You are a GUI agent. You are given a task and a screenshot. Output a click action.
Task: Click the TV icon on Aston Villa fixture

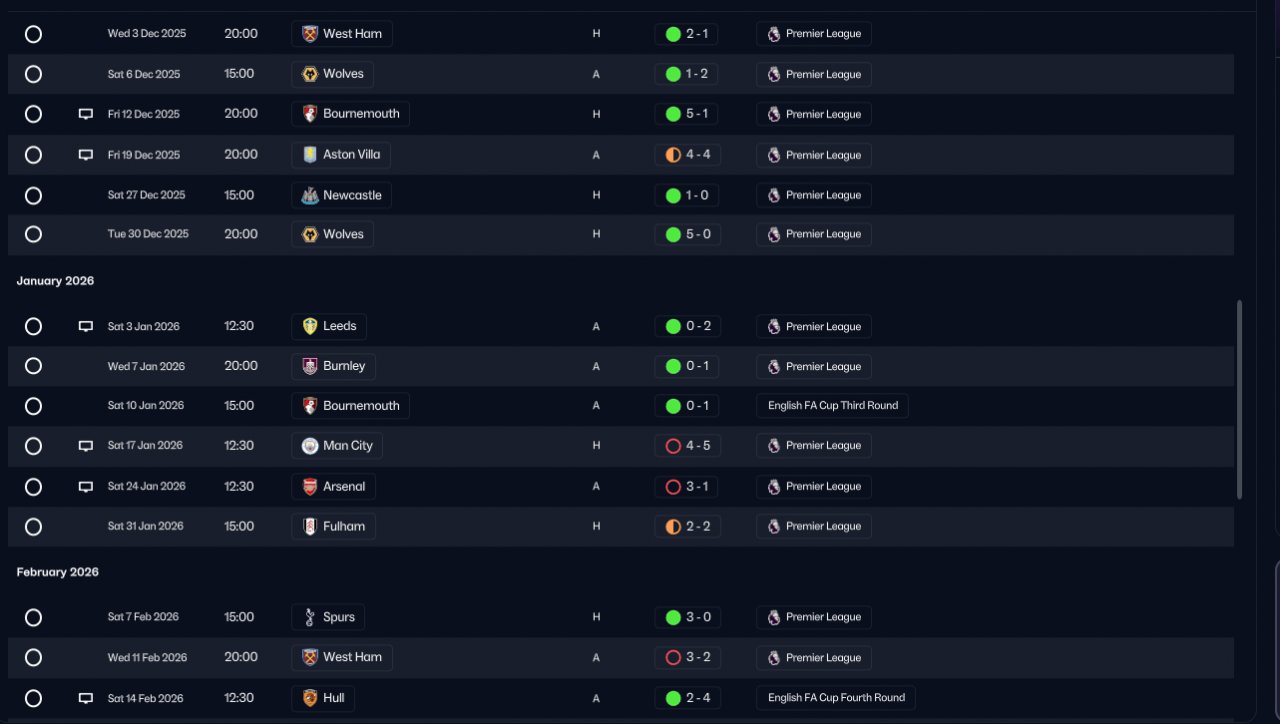[86, 155]
